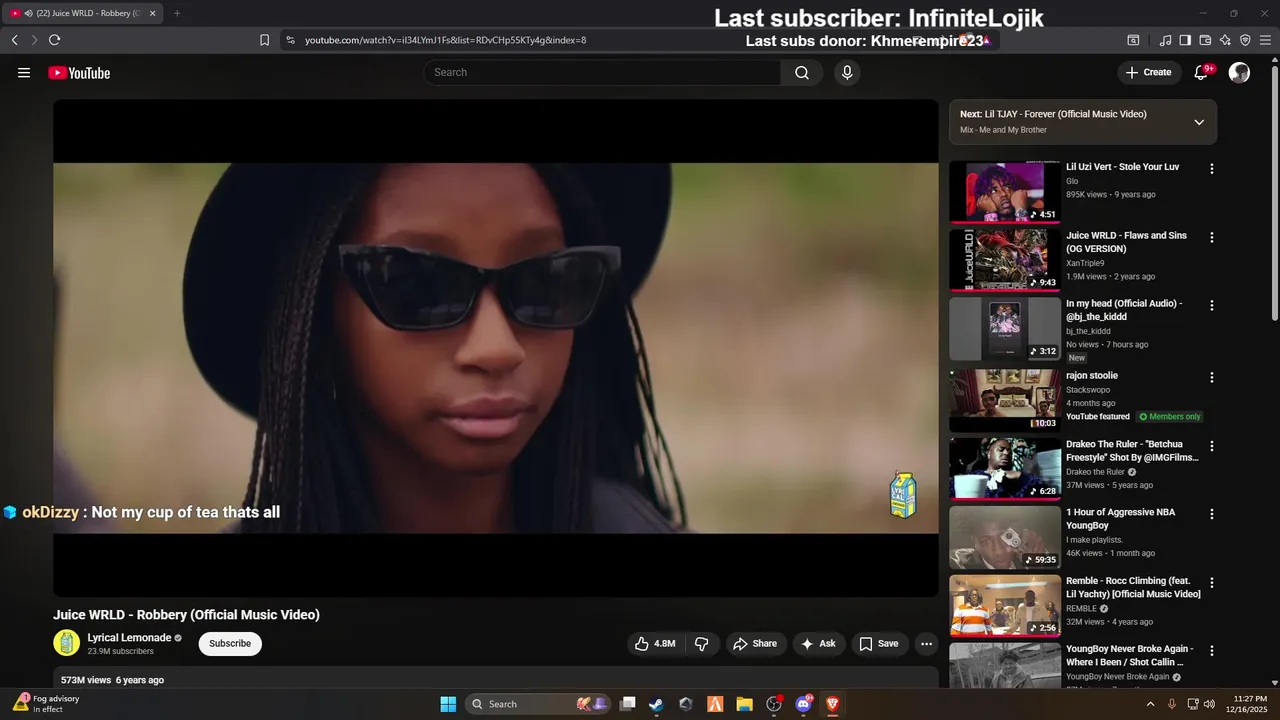Open options for Remble Rocc Climbing video
The height and width of the screenshot is (720, 1280).
[1212, 583]
